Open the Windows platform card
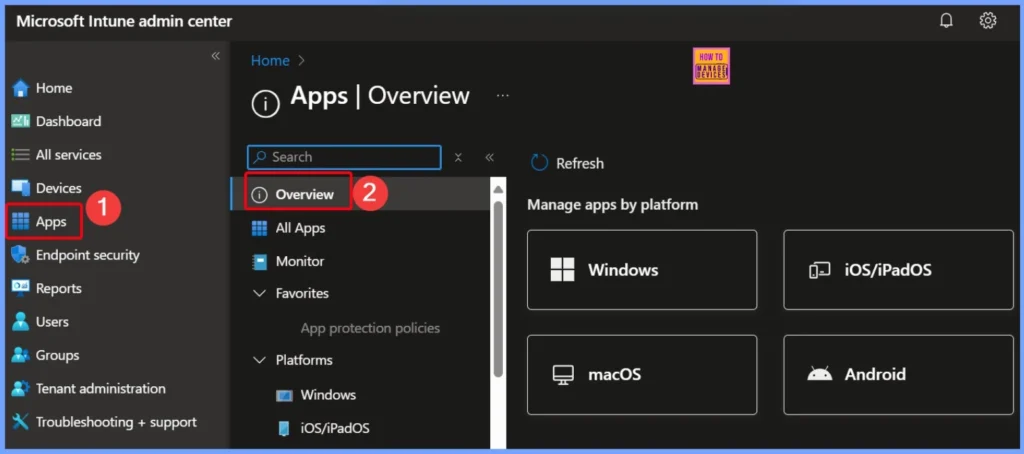Viewport: 1024px width, 454px height. tap(642, 270)
